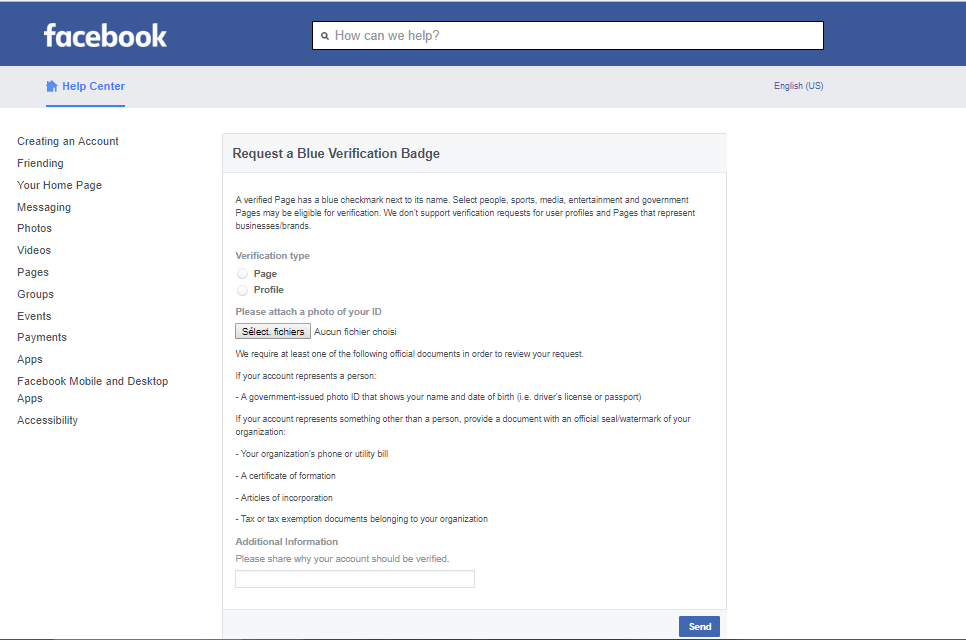
Task: Select the Profile verification type
Action: 242,290
